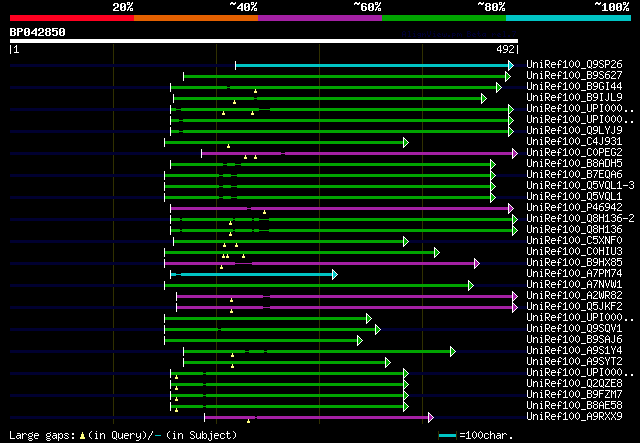Select the UniRef100_Q9SQV1 label
640x443 pixels.
(574, 328)
